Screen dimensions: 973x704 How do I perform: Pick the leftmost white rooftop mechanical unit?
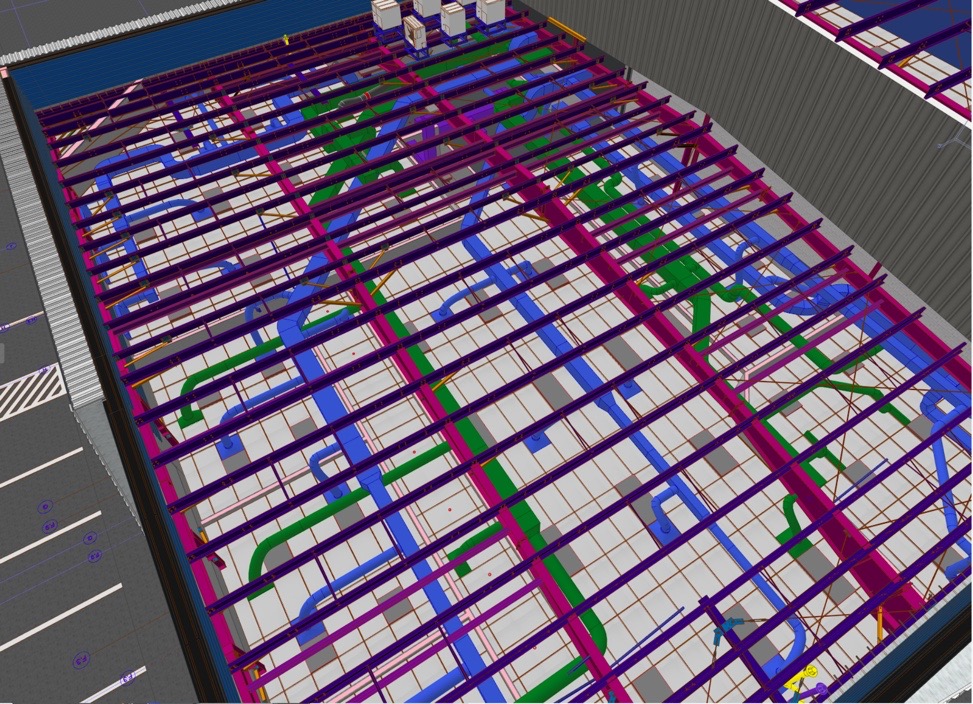coord(386,14)
